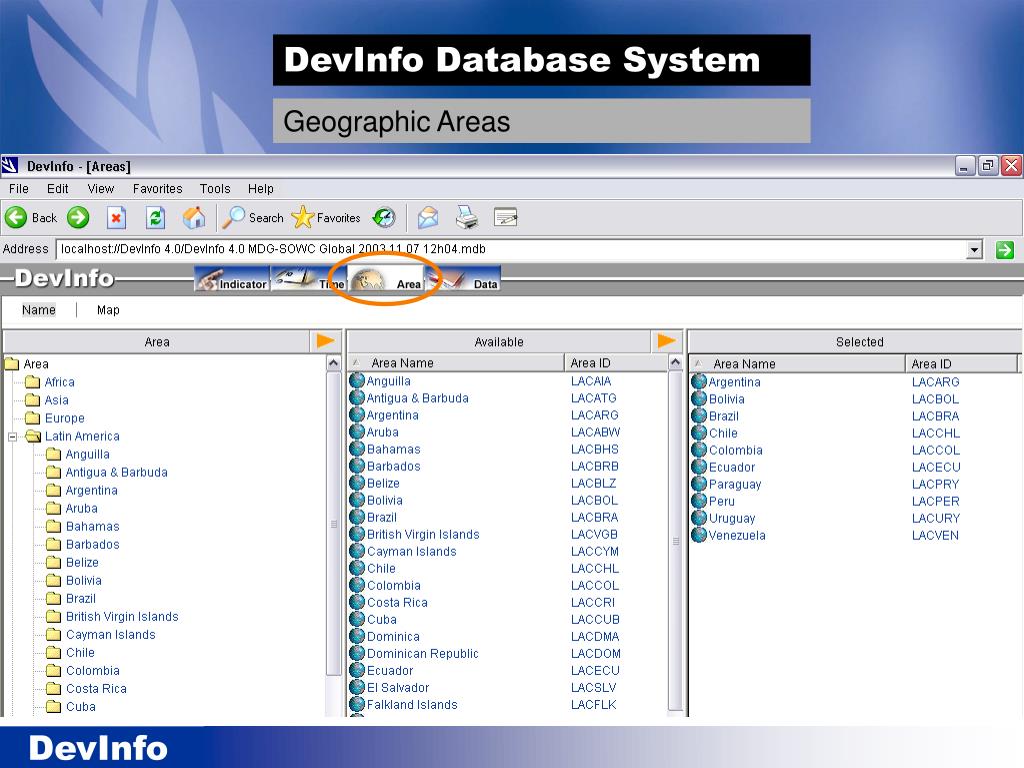Open the Tools menu
1024x768 pixels.
[x=215, y=189]
